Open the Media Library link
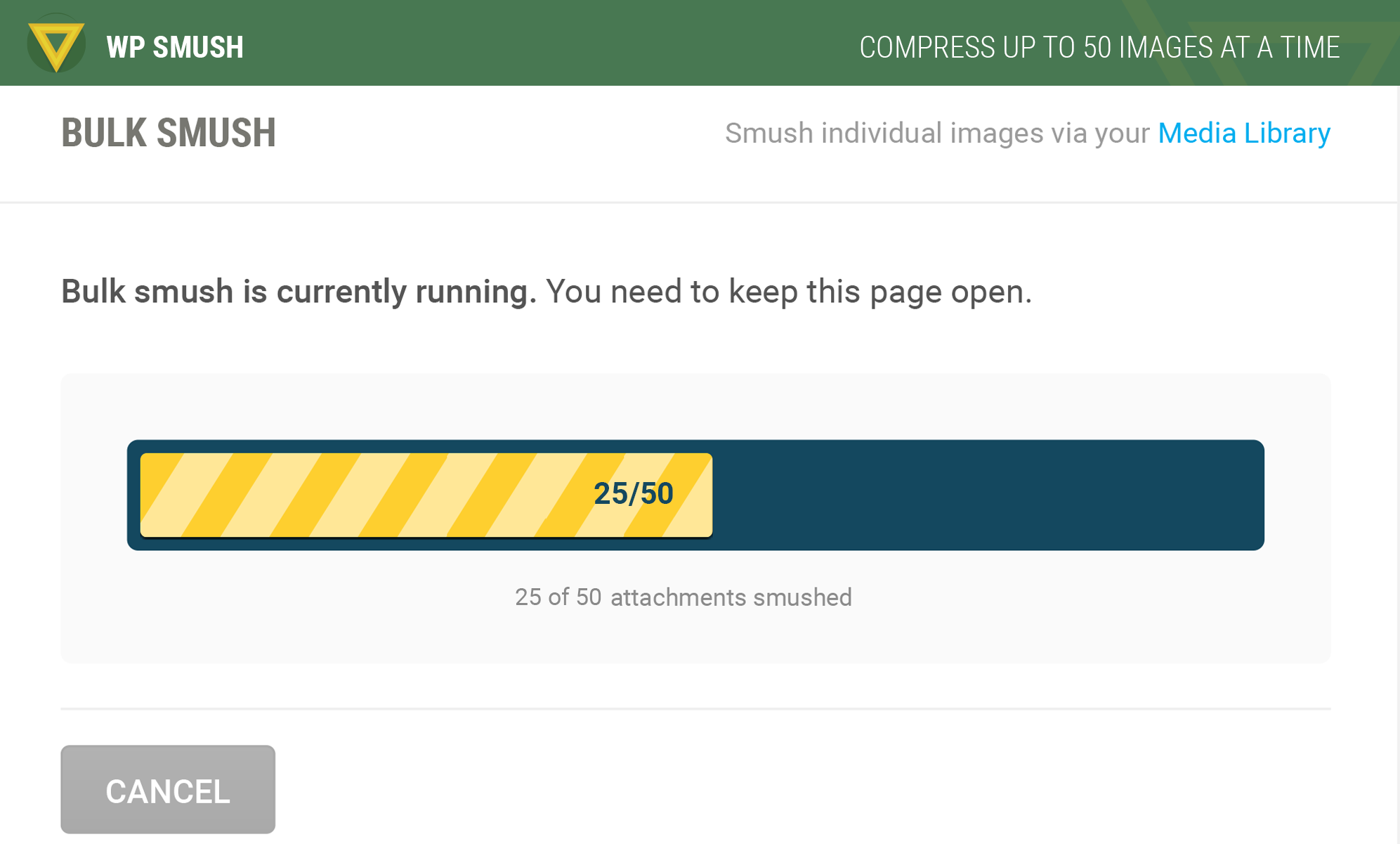The width and height of the screenshot is (1400, 844). [1244, 133]
